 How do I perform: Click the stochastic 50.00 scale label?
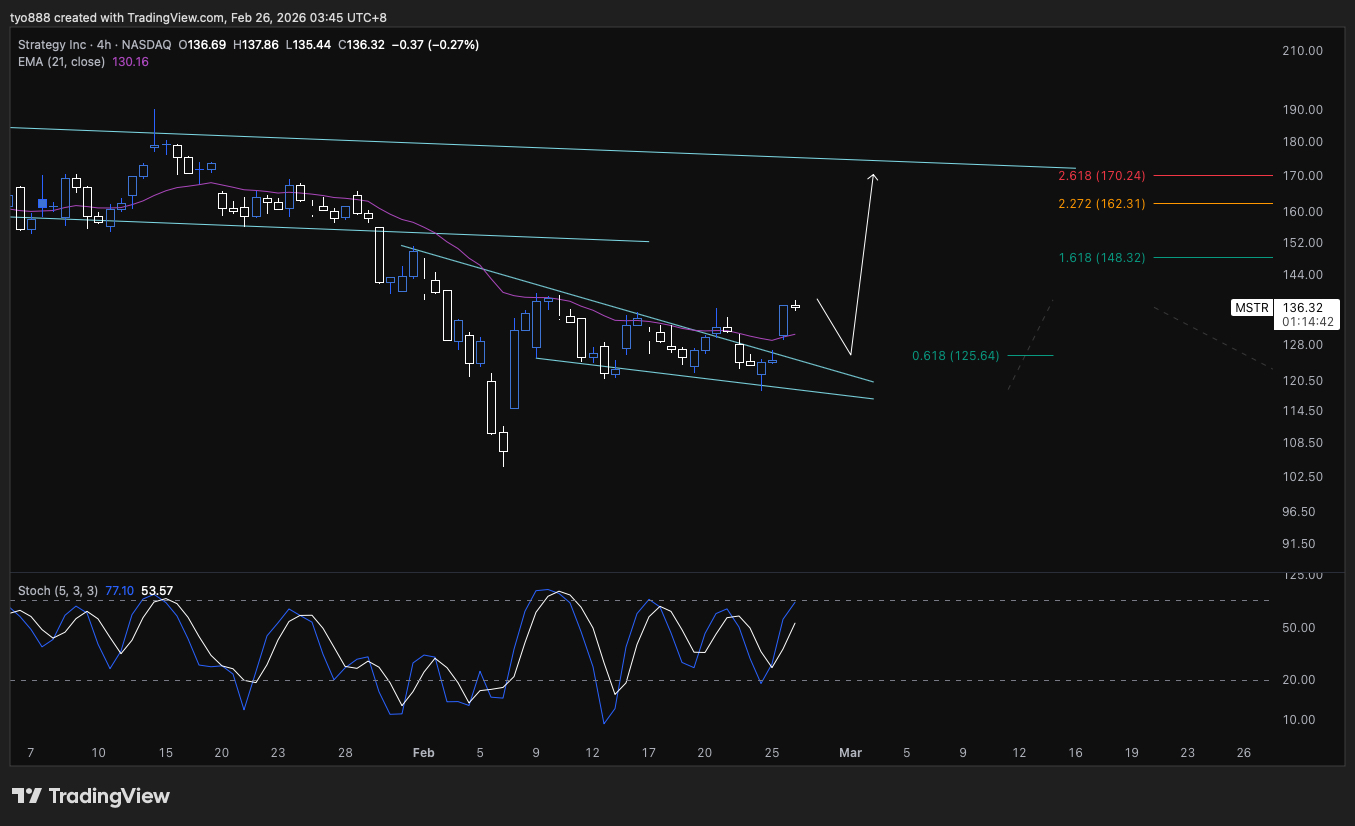(1304, 628)
